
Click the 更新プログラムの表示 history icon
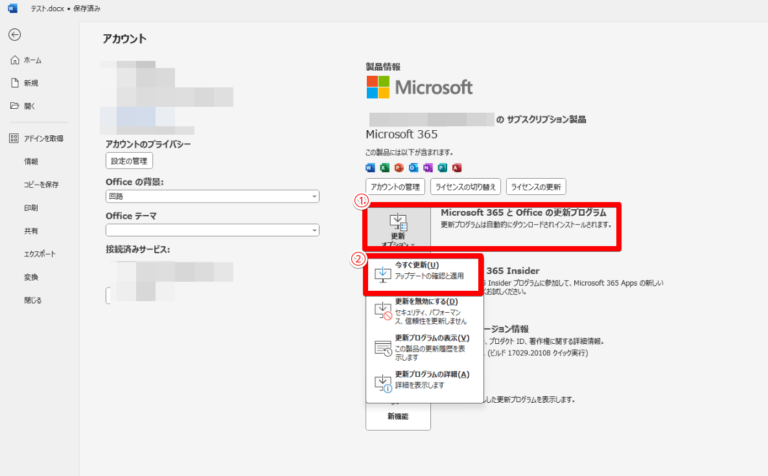383,347
